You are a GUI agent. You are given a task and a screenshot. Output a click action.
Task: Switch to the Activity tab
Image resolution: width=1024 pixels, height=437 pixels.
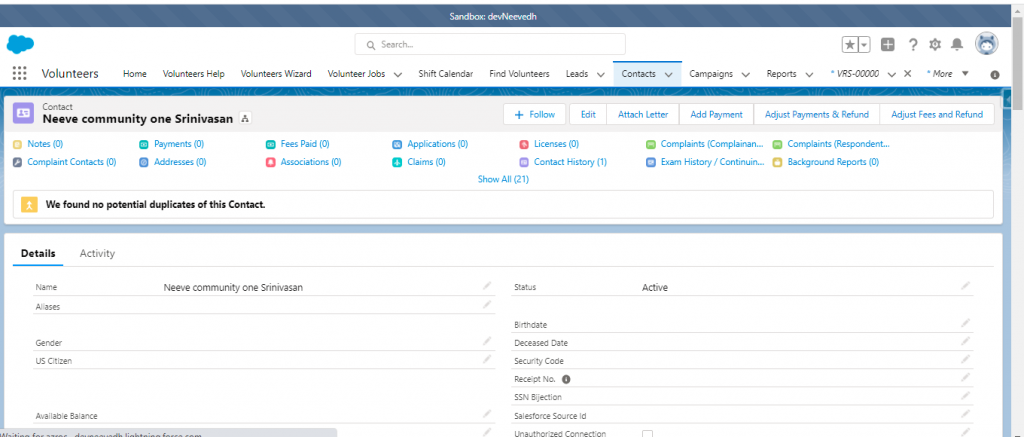click(x=97, y=253)
